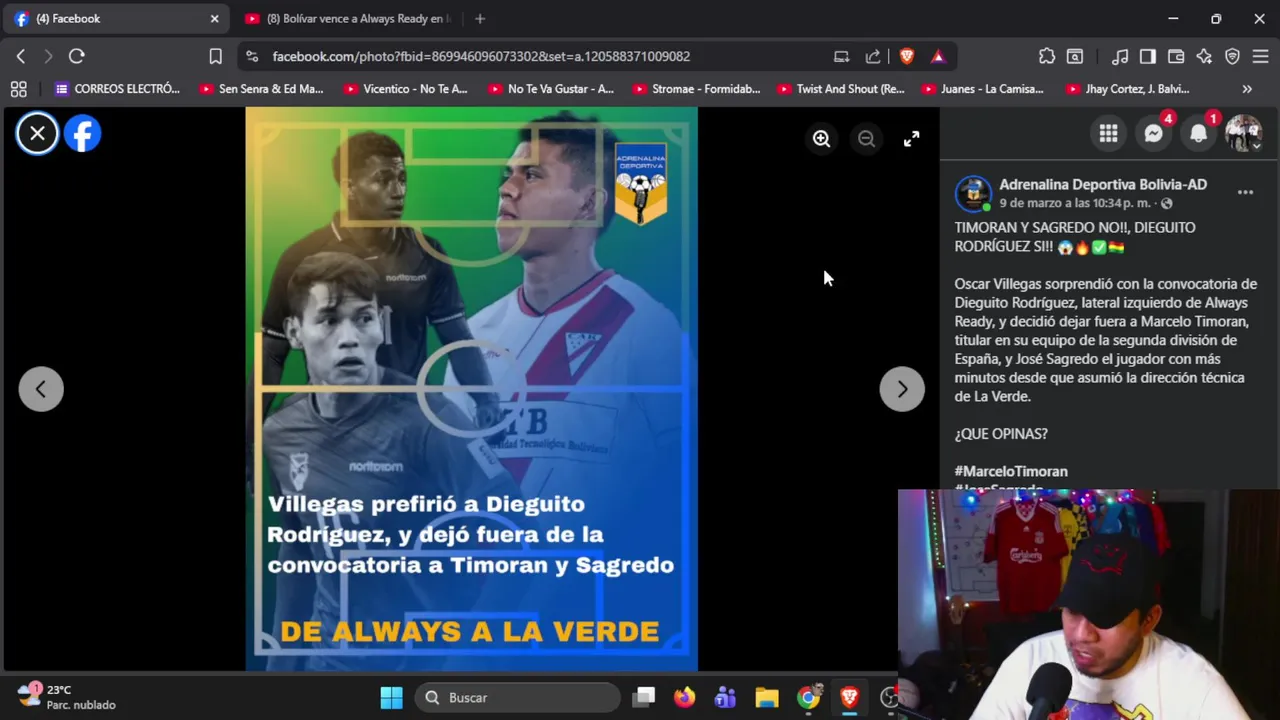Image resolution: width=1280 pixels, height=720 pixels.
Task: Open browser extensions menu
Action: [x=1046, y=56]
